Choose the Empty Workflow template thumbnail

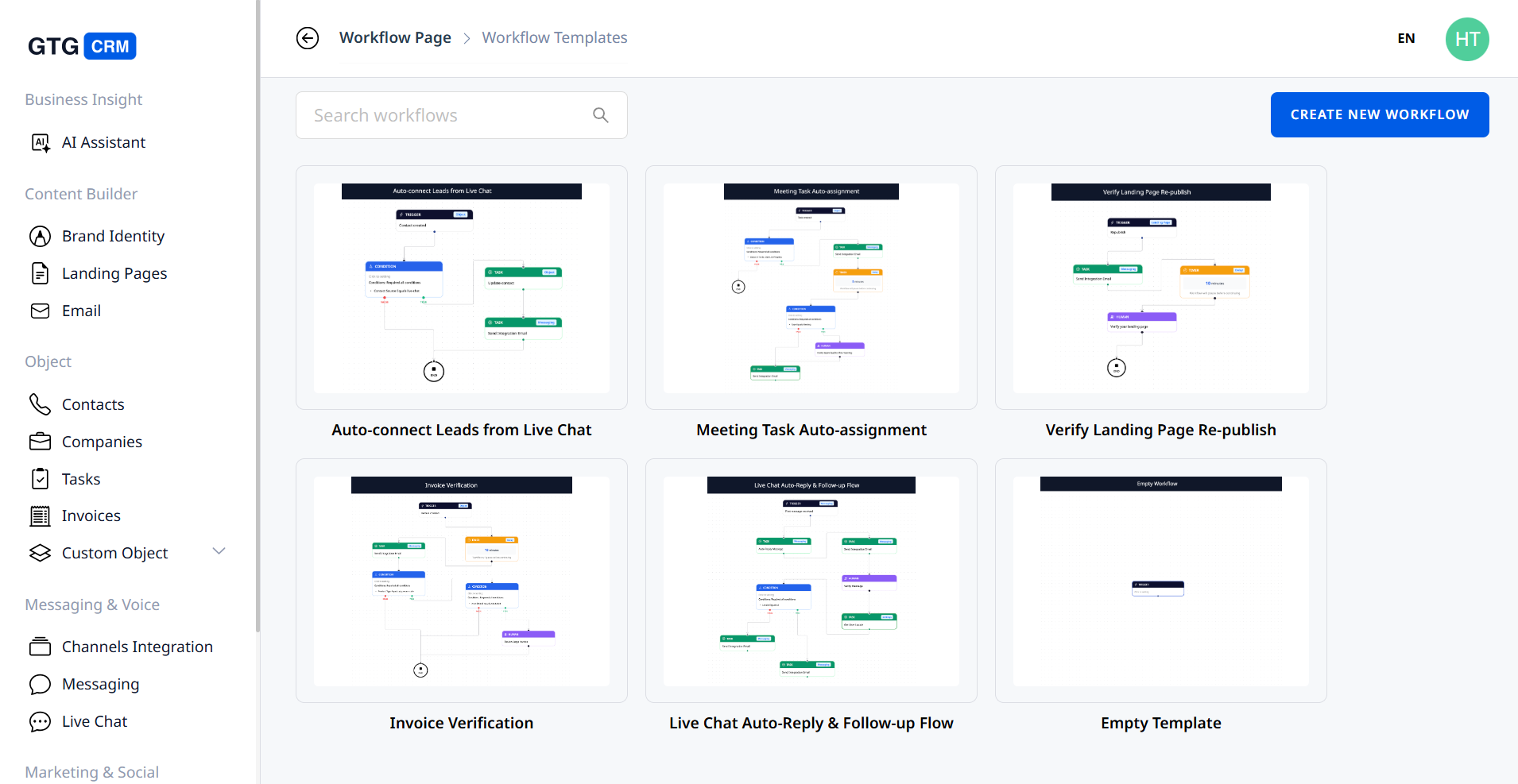1160,581
